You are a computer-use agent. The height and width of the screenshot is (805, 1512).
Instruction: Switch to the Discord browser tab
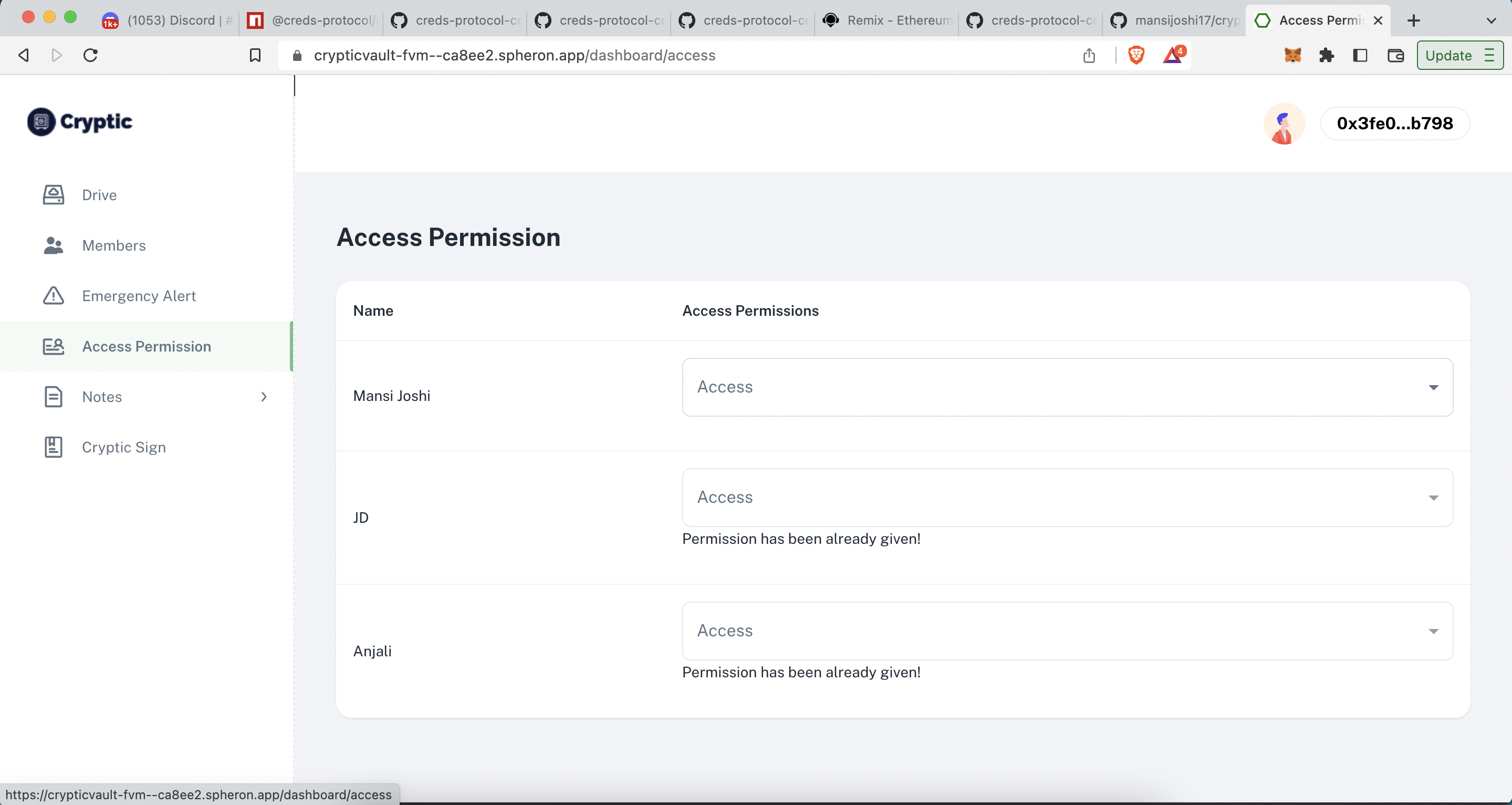tap(169, 20)
